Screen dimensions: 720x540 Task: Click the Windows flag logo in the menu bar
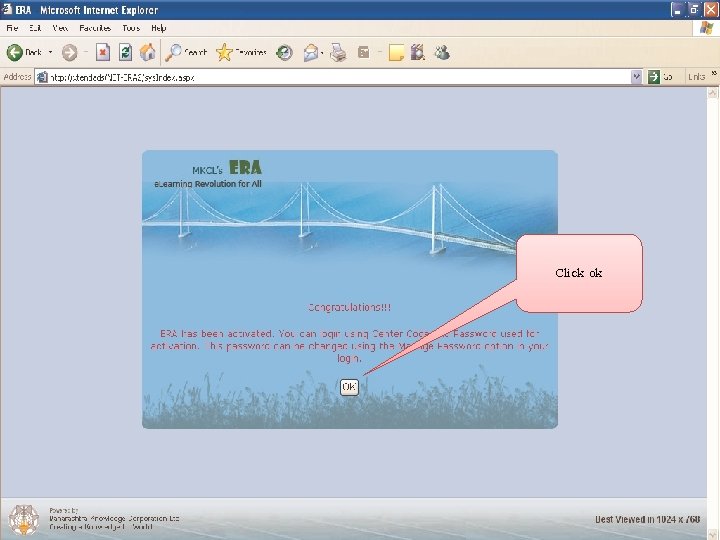click(x=706, y=28)
